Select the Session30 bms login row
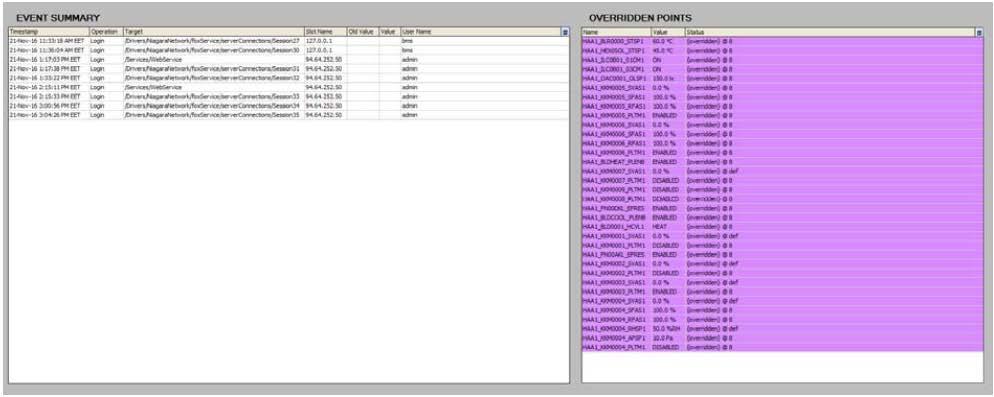994x397 pixels. point(288,49)
